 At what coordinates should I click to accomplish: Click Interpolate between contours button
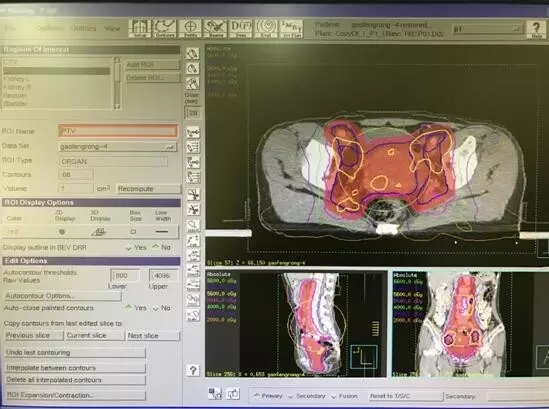point(75,368)
